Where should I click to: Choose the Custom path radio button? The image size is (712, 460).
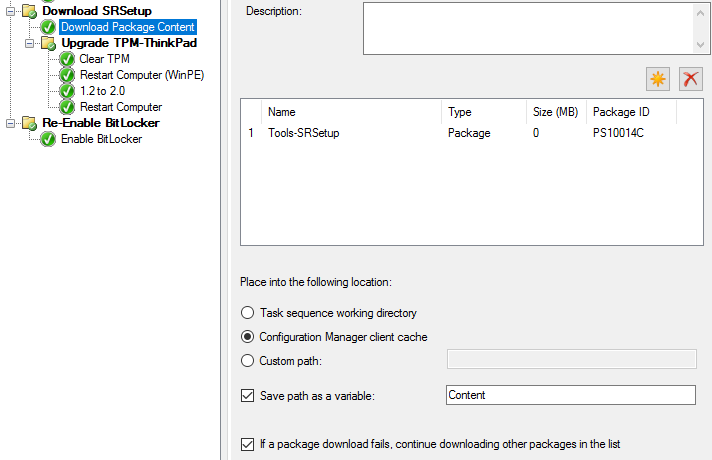247,360
